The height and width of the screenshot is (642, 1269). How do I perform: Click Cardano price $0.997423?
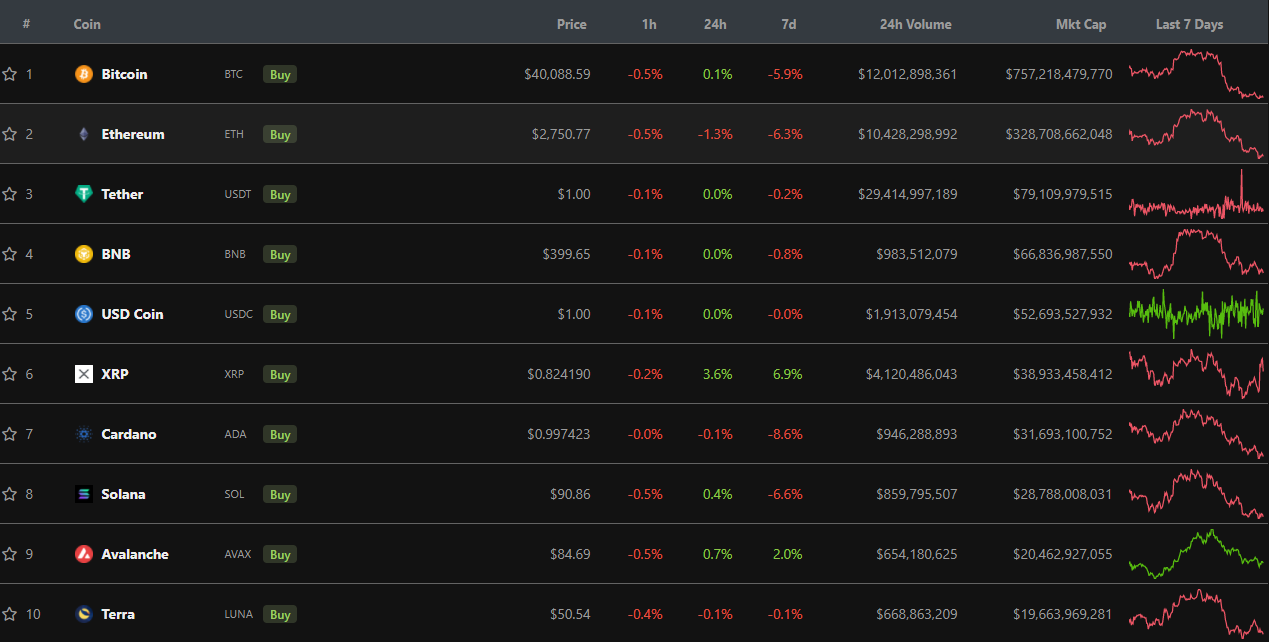559,434
